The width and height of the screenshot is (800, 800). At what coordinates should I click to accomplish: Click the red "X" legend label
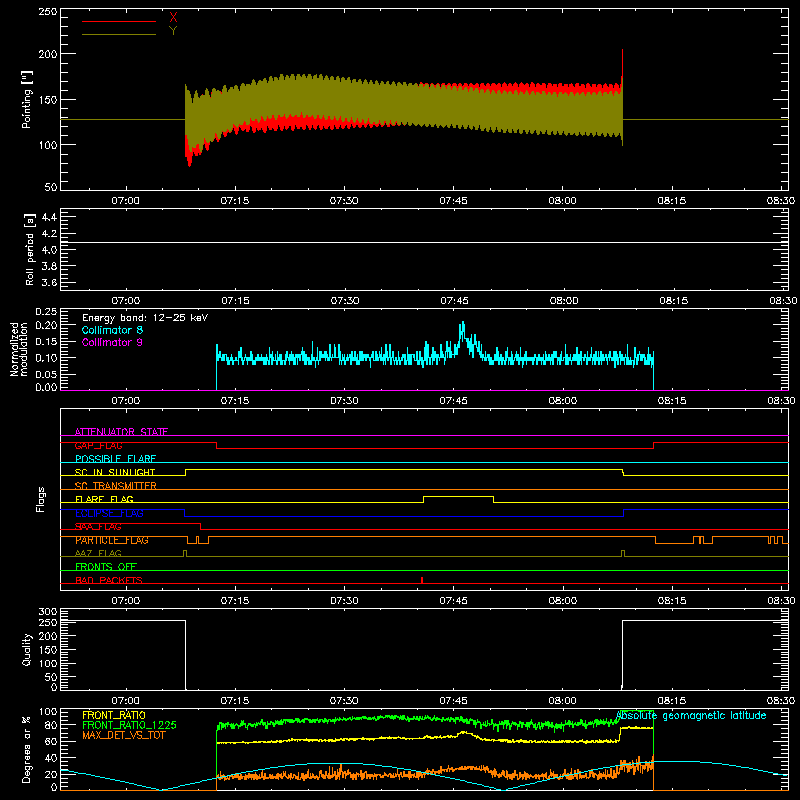pos(173,17)
